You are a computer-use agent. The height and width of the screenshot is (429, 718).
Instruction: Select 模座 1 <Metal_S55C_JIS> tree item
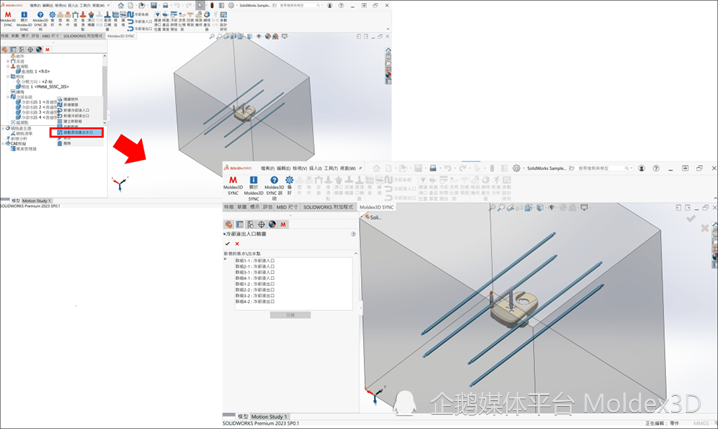coord(42,87)
